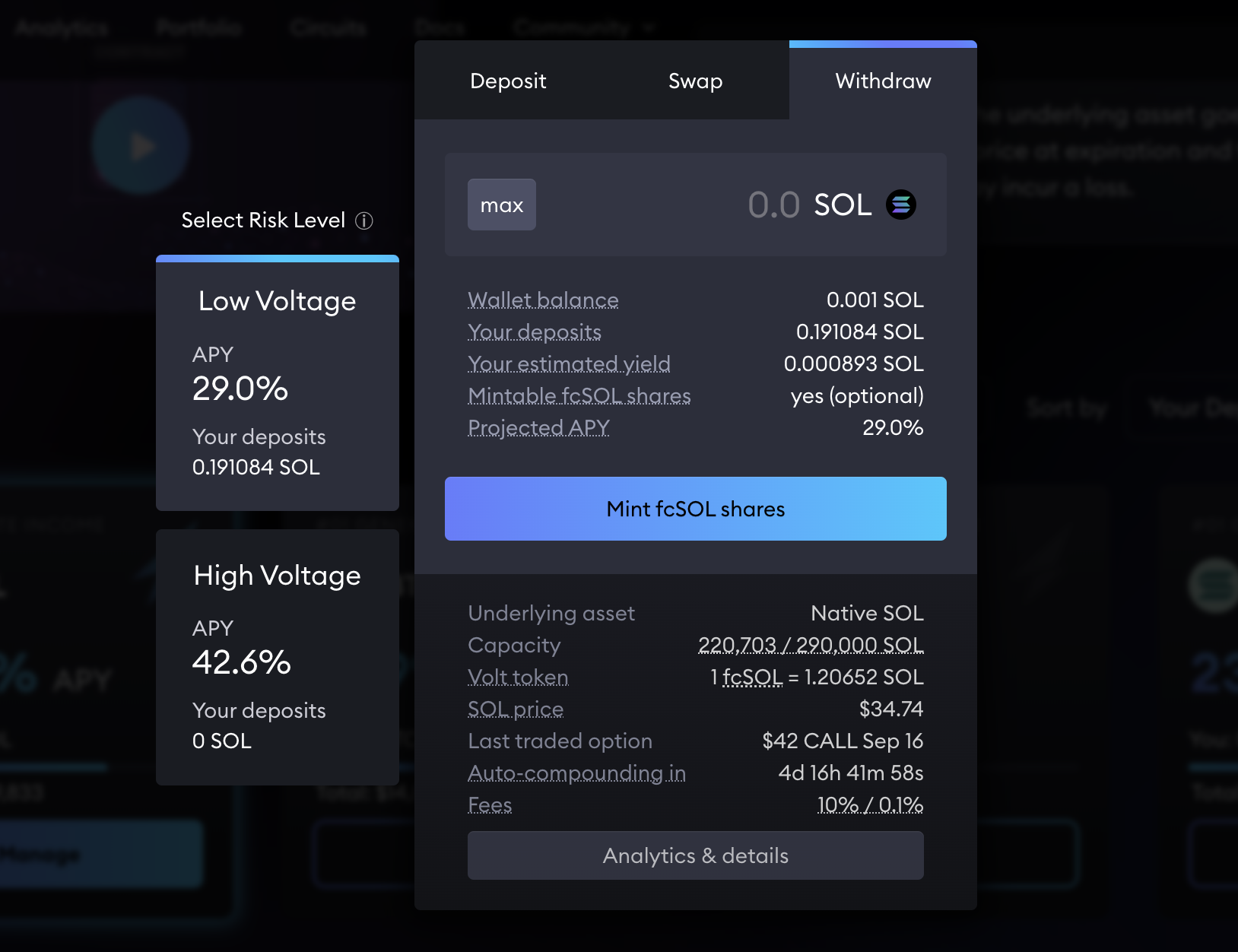This screenshot has height=952, width=1238.
Task: Select the High Voltage risk card
Action: pyautogui.click(x=278, y=658)
